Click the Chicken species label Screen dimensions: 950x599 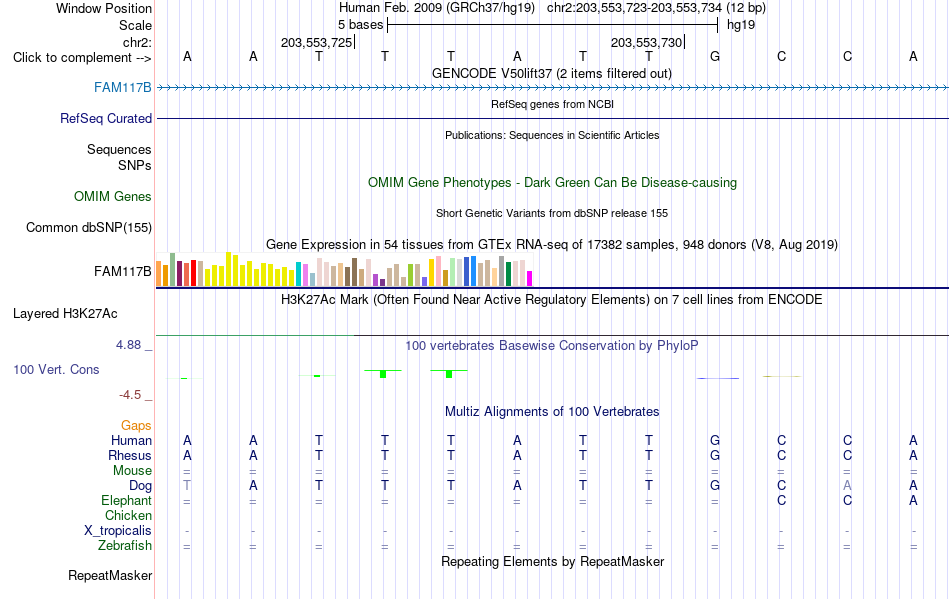128,516
